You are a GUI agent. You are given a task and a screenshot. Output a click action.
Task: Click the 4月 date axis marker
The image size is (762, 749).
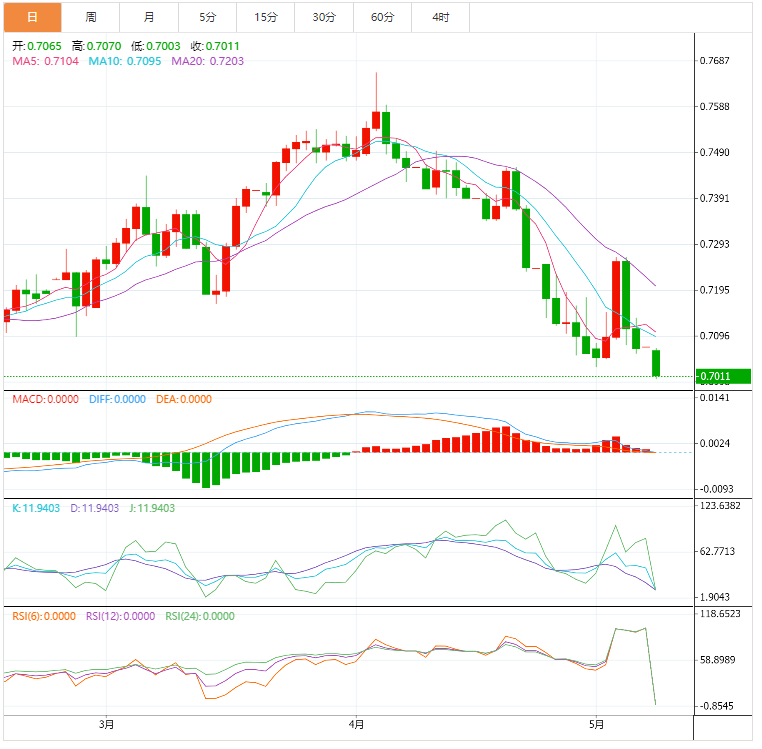pyautogui.click(x=356, y=725)
